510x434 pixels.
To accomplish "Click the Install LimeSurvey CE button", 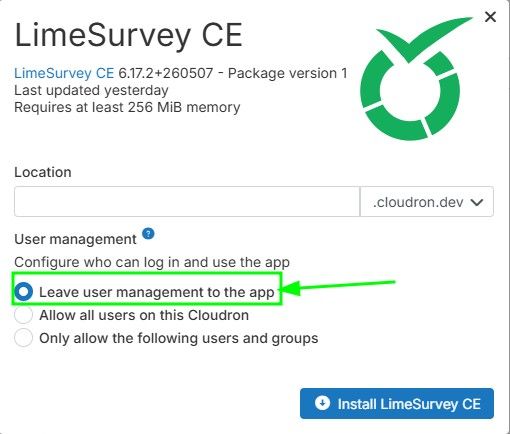I will coord(397,403).
